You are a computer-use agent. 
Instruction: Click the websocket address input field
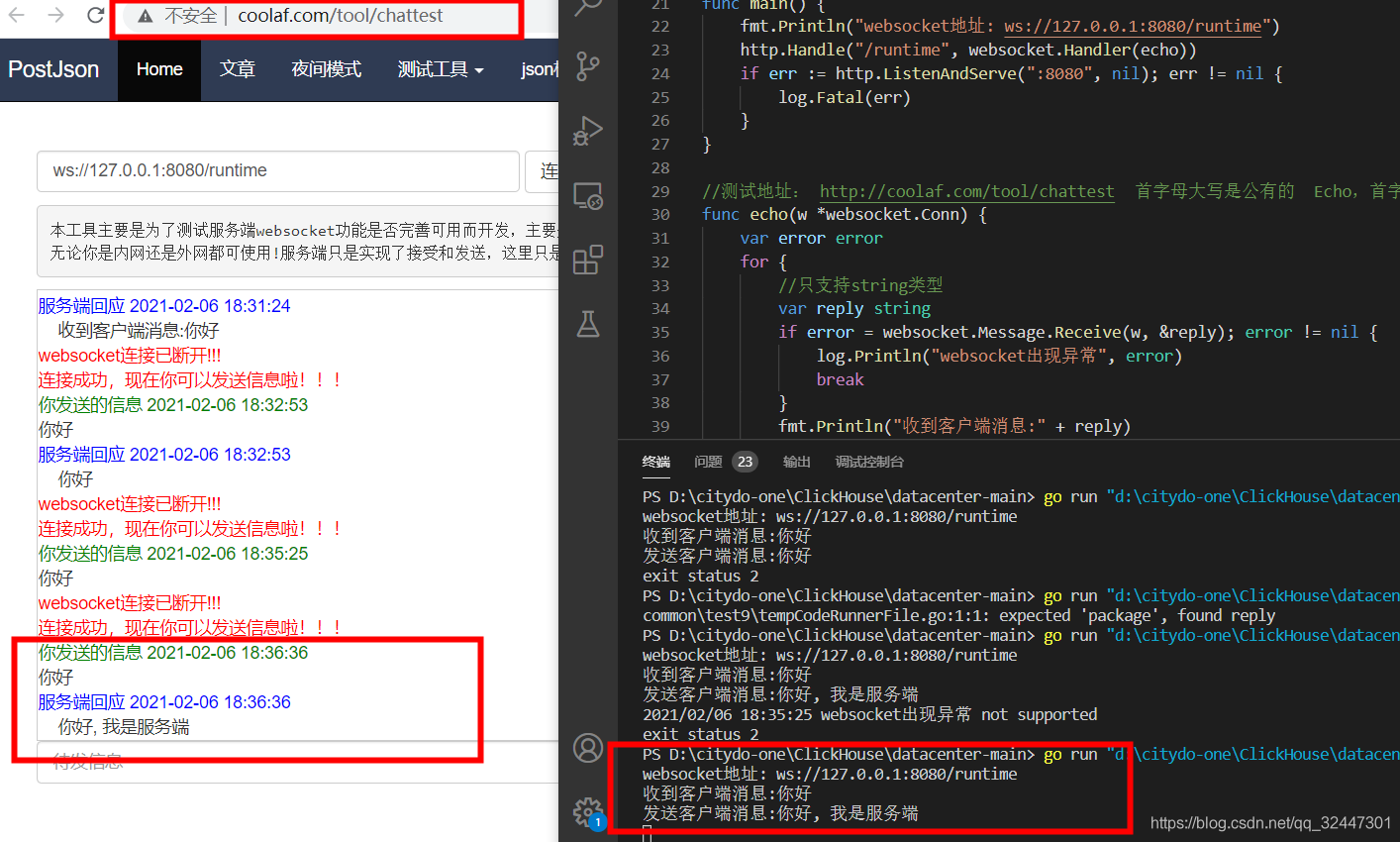click(x=278, y=170)
